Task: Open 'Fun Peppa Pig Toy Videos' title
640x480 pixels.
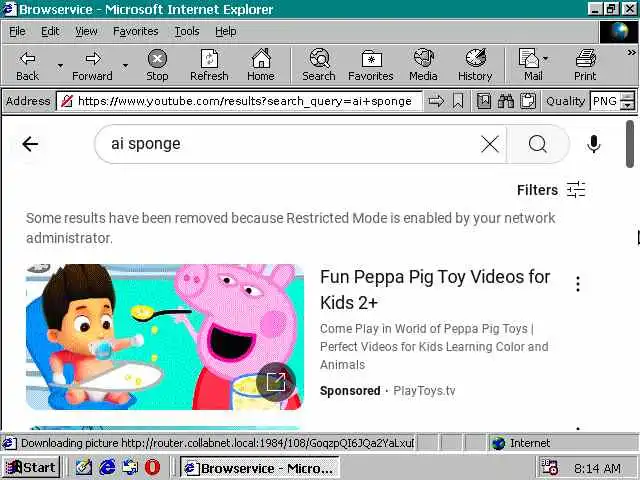Action: pos(435,290)
